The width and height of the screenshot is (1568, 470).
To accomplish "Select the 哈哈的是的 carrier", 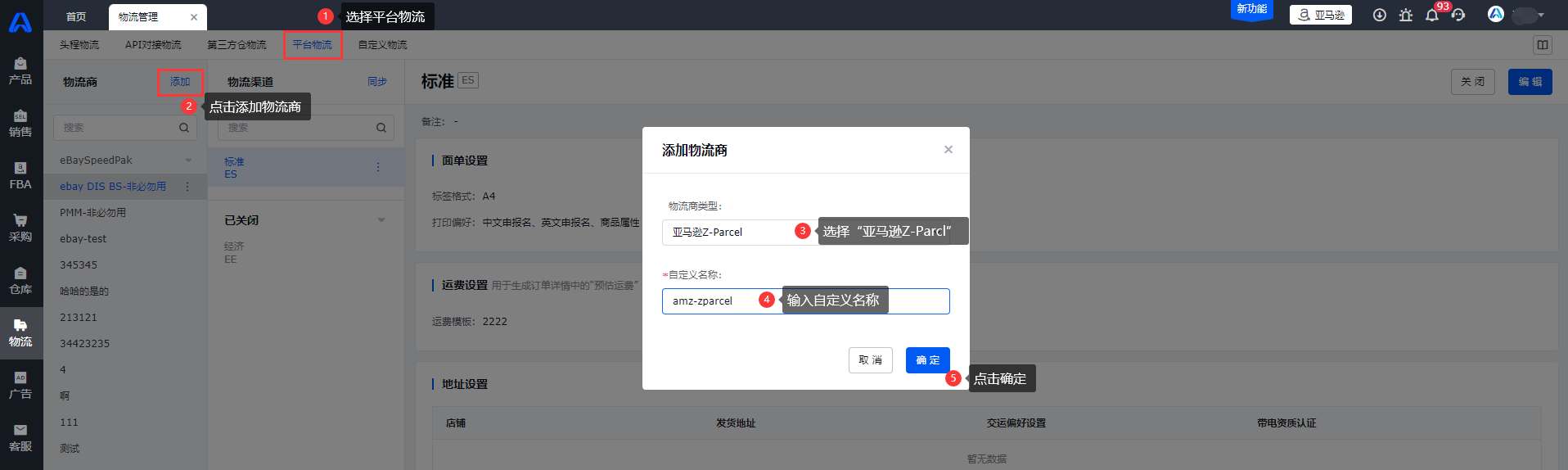I will point(125,291).
